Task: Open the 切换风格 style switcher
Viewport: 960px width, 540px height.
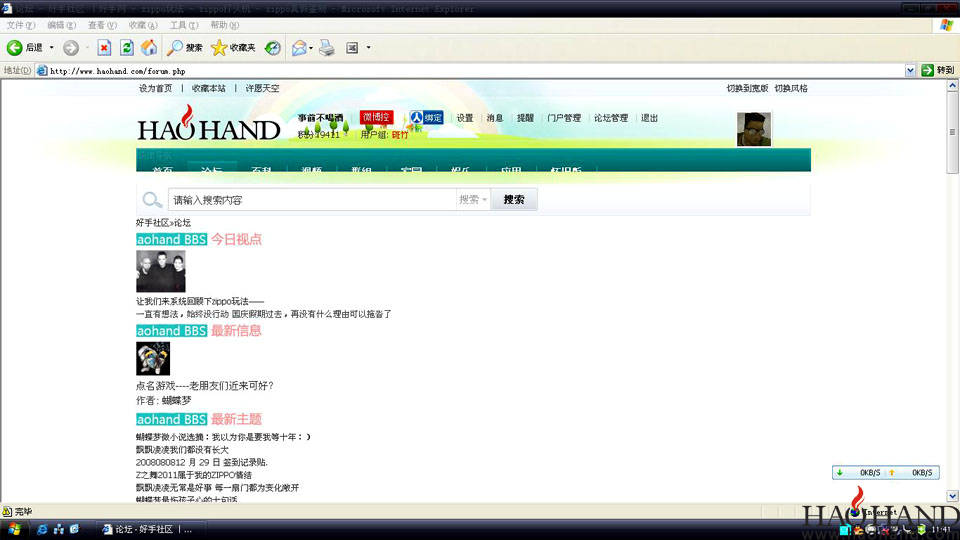Action: 791,88
